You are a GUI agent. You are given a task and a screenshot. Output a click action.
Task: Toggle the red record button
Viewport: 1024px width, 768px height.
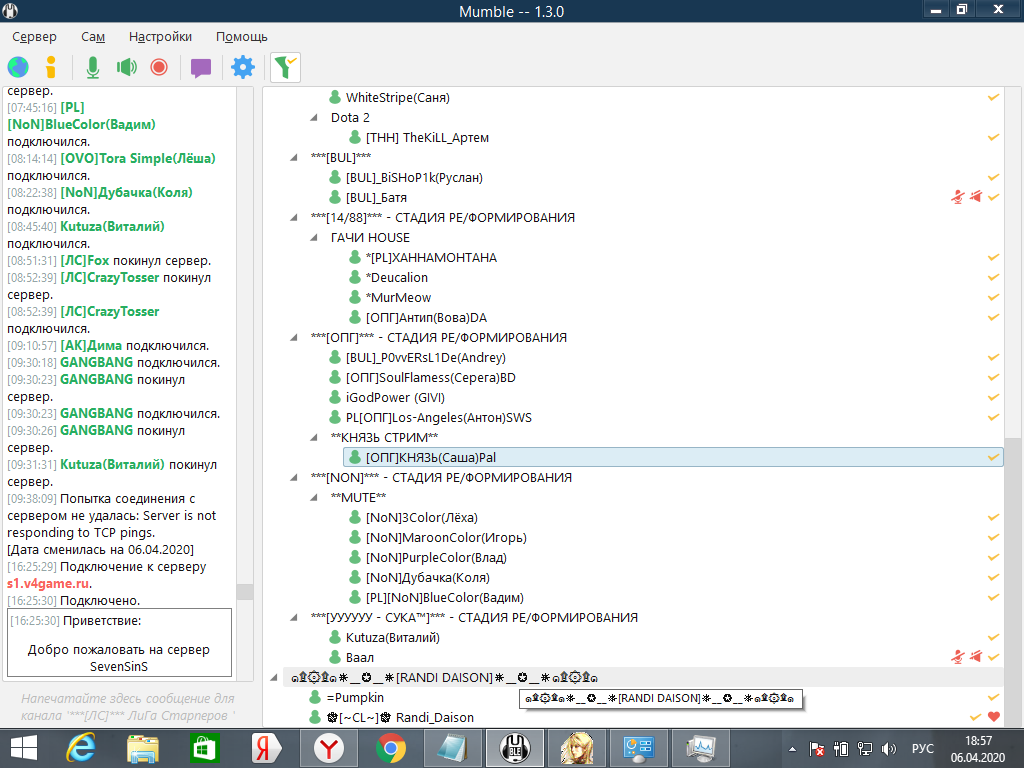[158, 67]
